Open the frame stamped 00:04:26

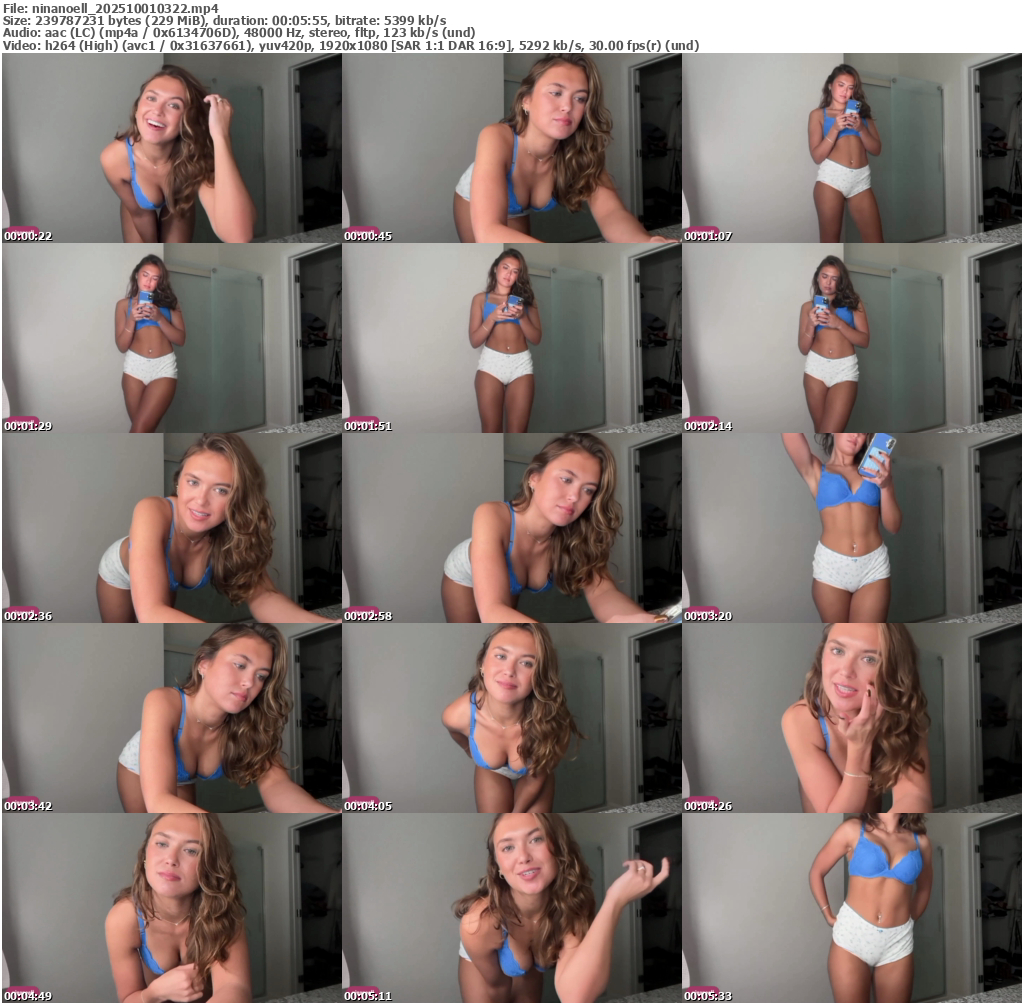852,718
